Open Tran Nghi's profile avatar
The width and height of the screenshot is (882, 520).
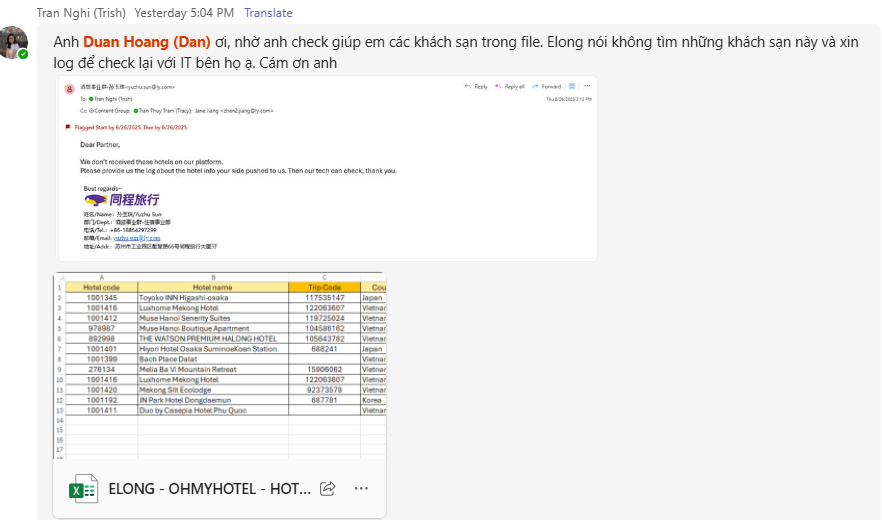coord(14,43)
